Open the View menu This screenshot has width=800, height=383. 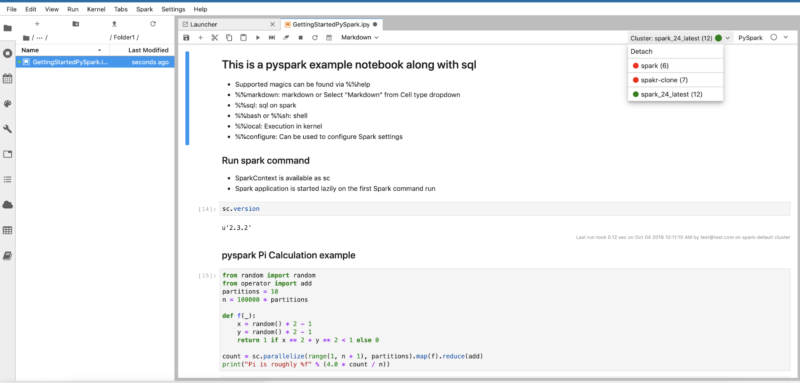(52, 9)
